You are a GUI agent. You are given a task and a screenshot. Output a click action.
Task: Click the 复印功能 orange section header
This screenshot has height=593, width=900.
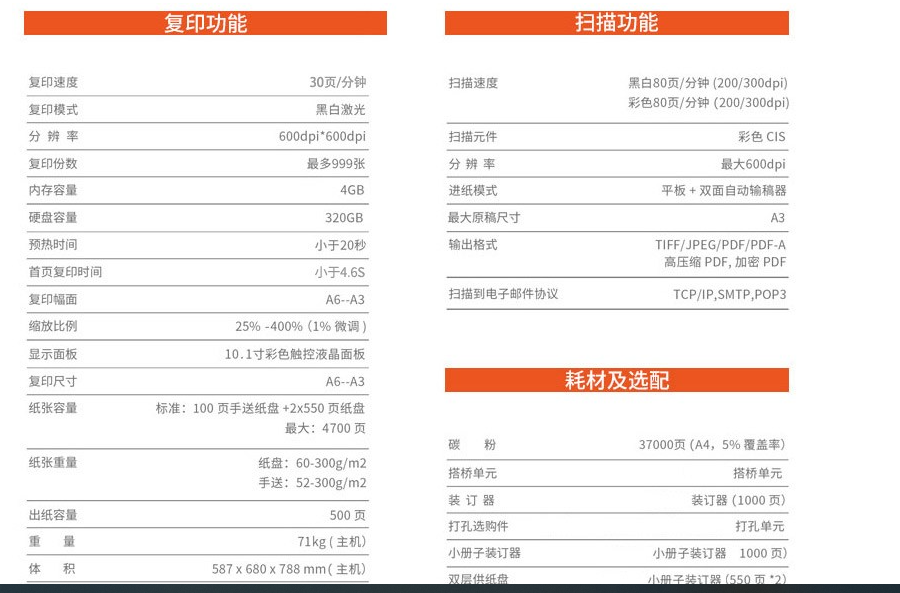pos(205,23)
